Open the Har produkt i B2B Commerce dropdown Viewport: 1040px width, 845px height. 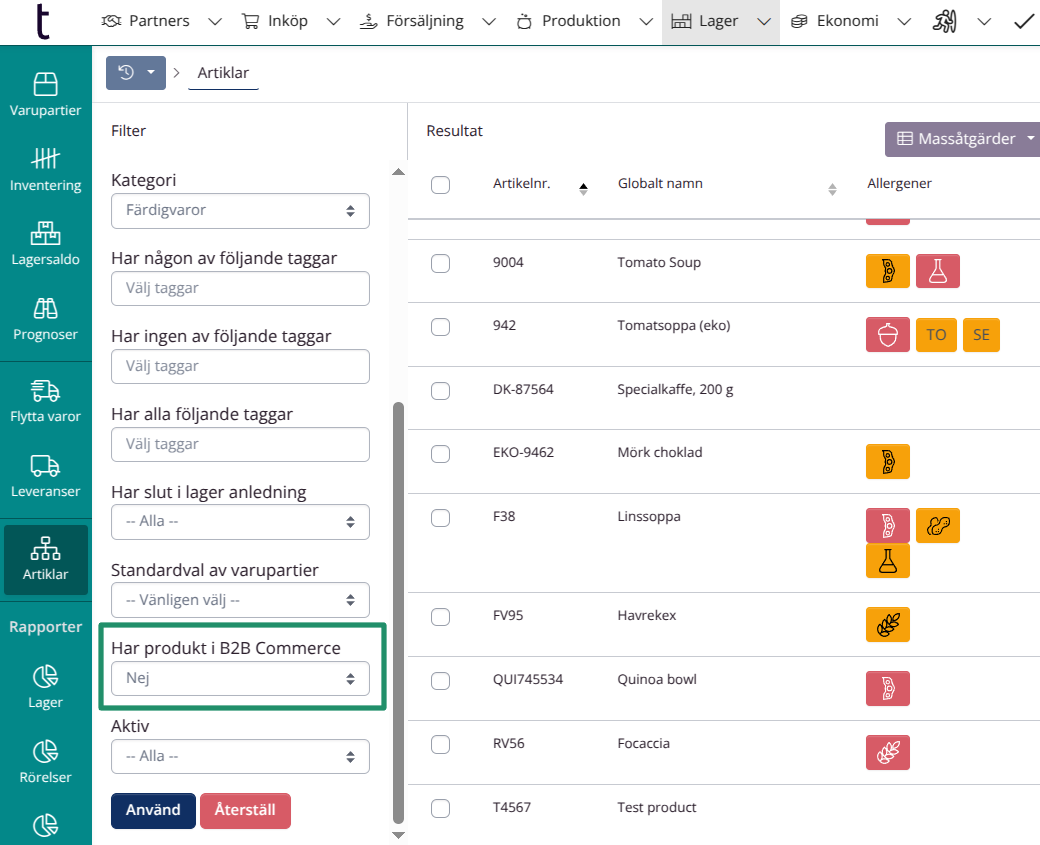(240, 677)
